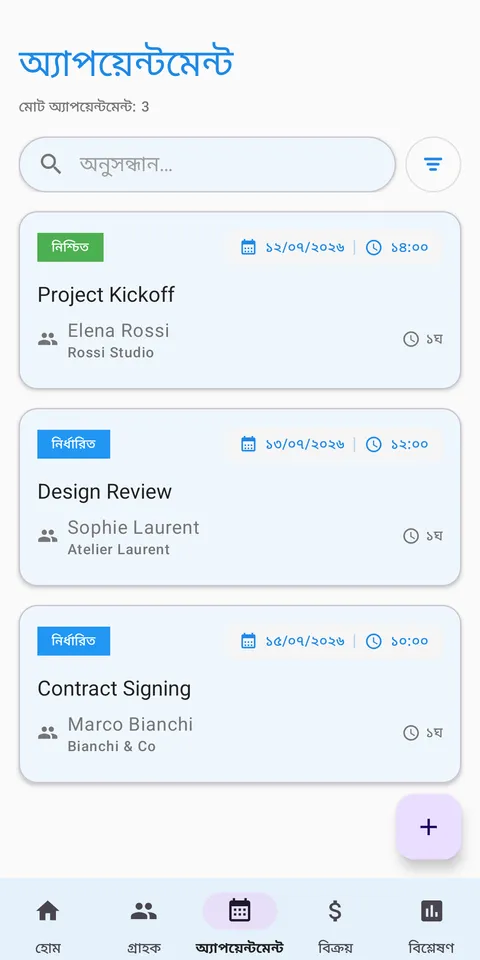
Task: Click the green নিশ্চিত status badge
Action: coord(70,247)
